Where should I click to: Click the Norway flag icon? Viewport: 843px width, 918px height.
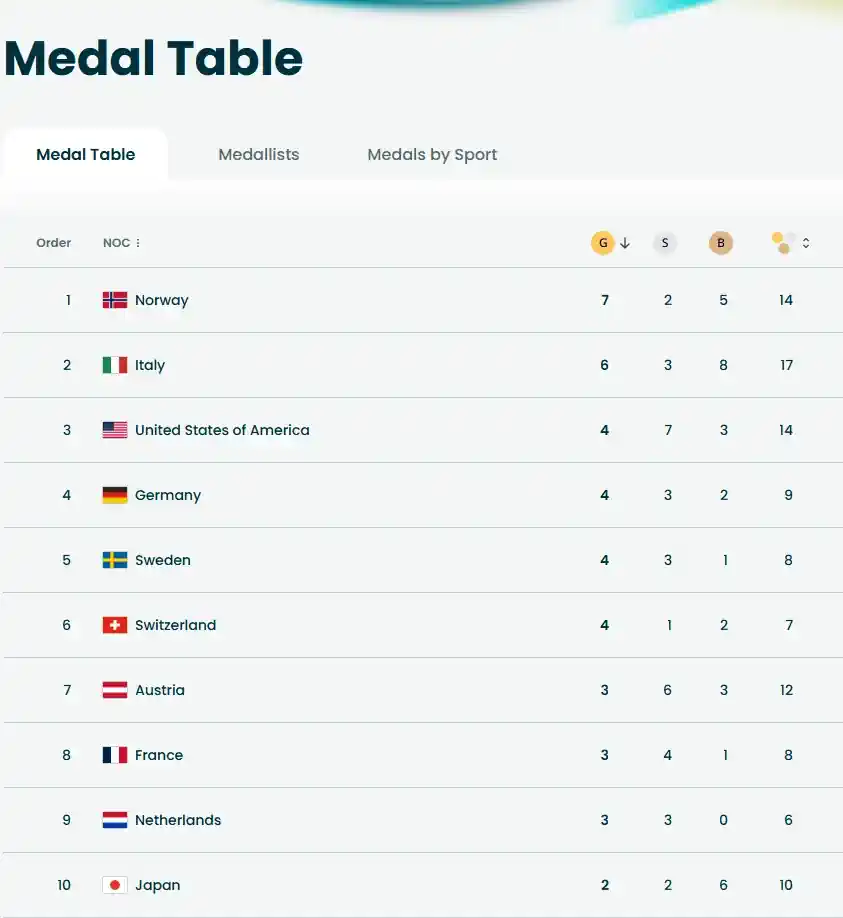click(x=115, y=300)
